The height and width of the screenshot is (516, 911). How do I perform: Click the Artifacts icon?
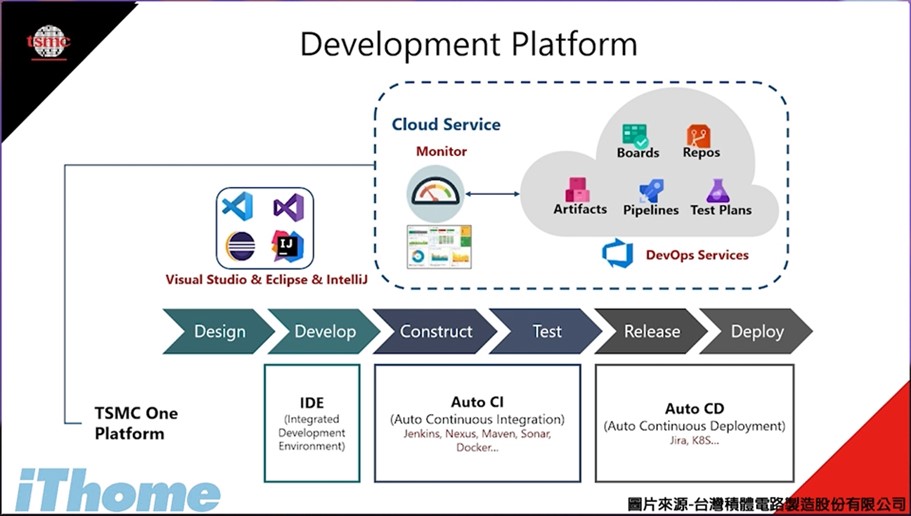[578, 189]
